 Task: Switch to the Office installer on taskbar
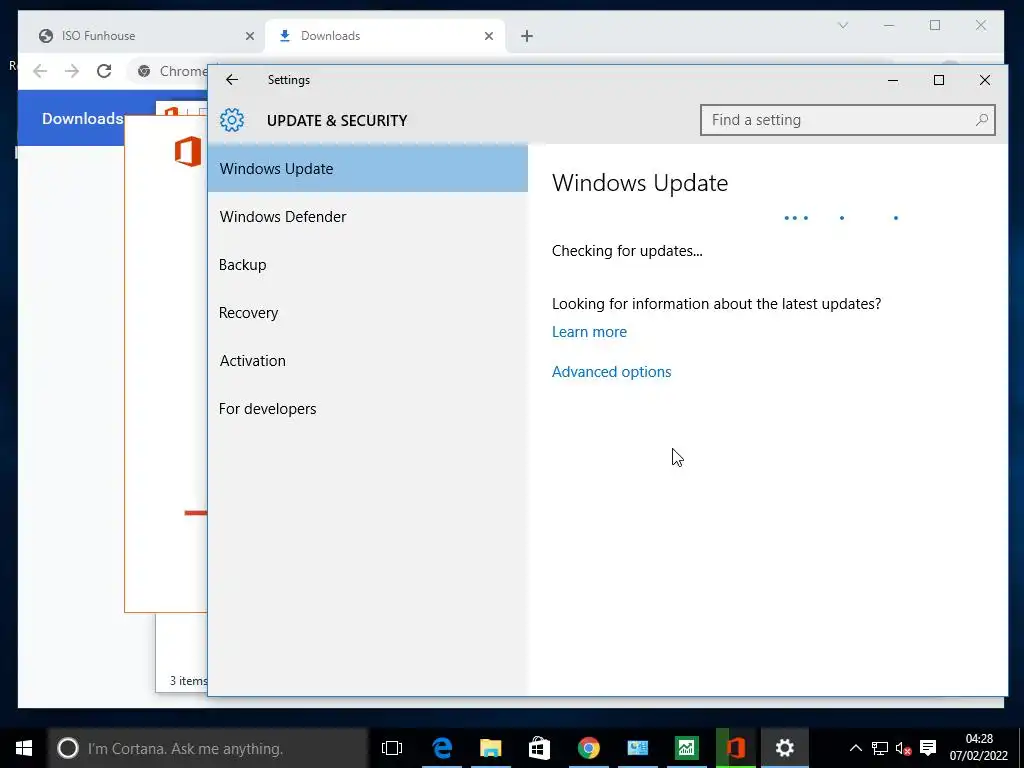(x=735, y=748)
